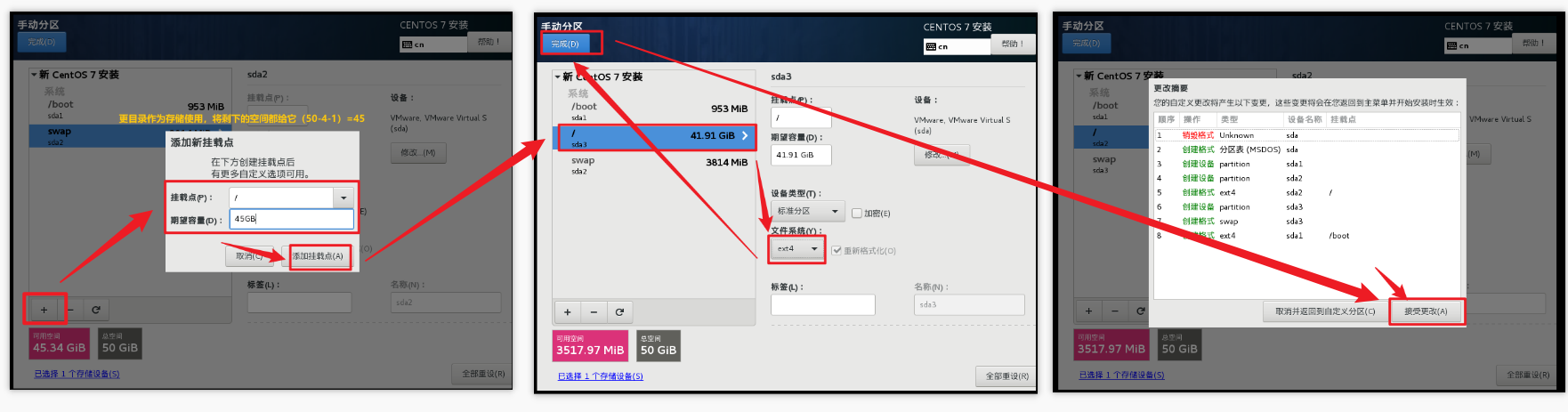Click row 2 分区表 (MSDOS) in change summary
This screenshot has width=1568, height=412.
click(1306, 149)
